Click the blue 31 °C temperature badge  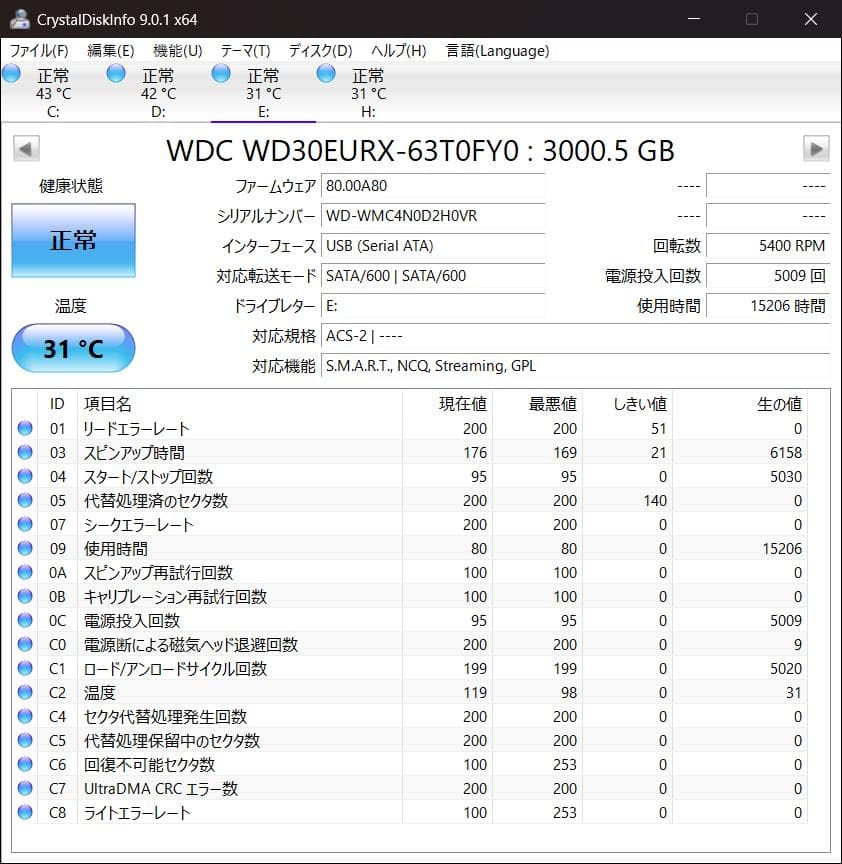(72, 348)
